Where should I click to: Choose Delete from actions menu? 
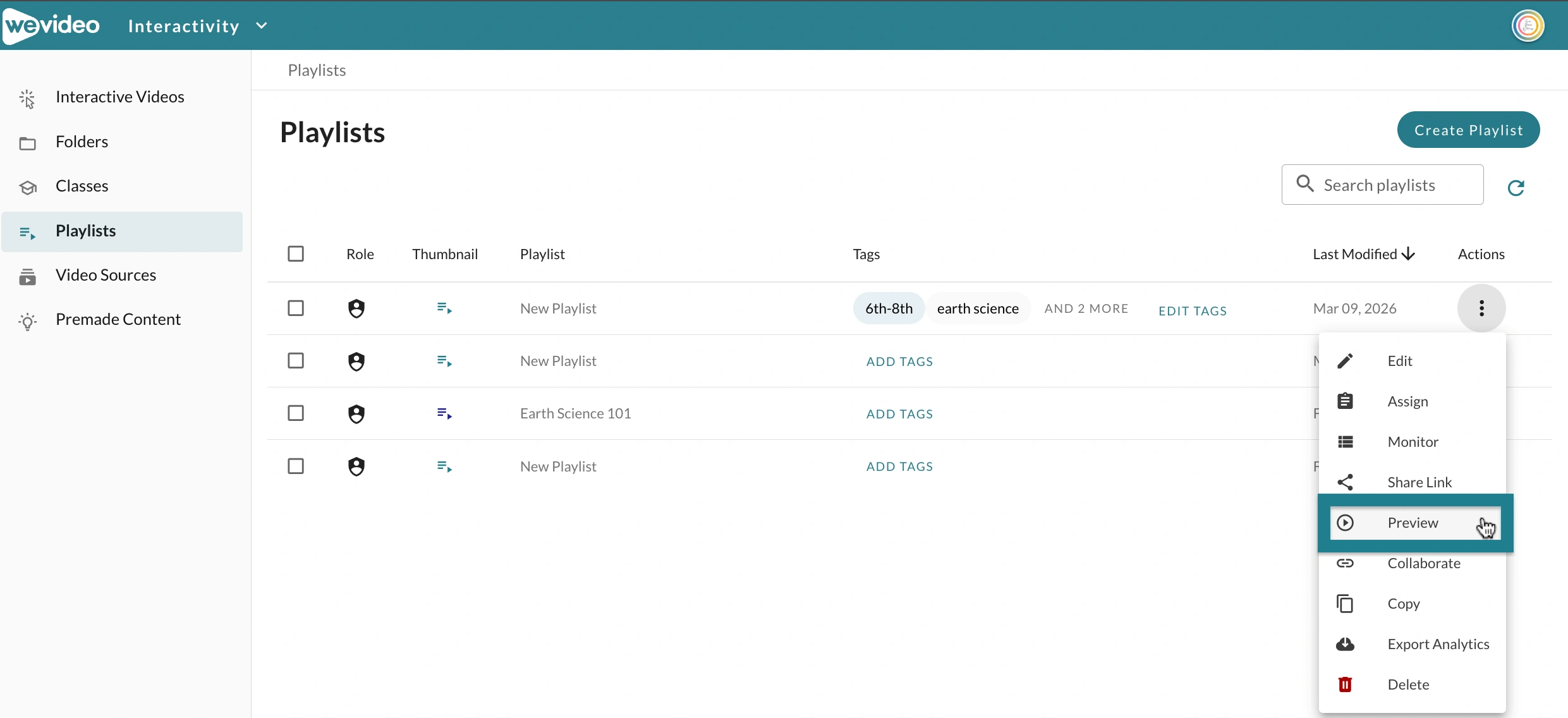pyautogui.click(x=1412, y=685)
